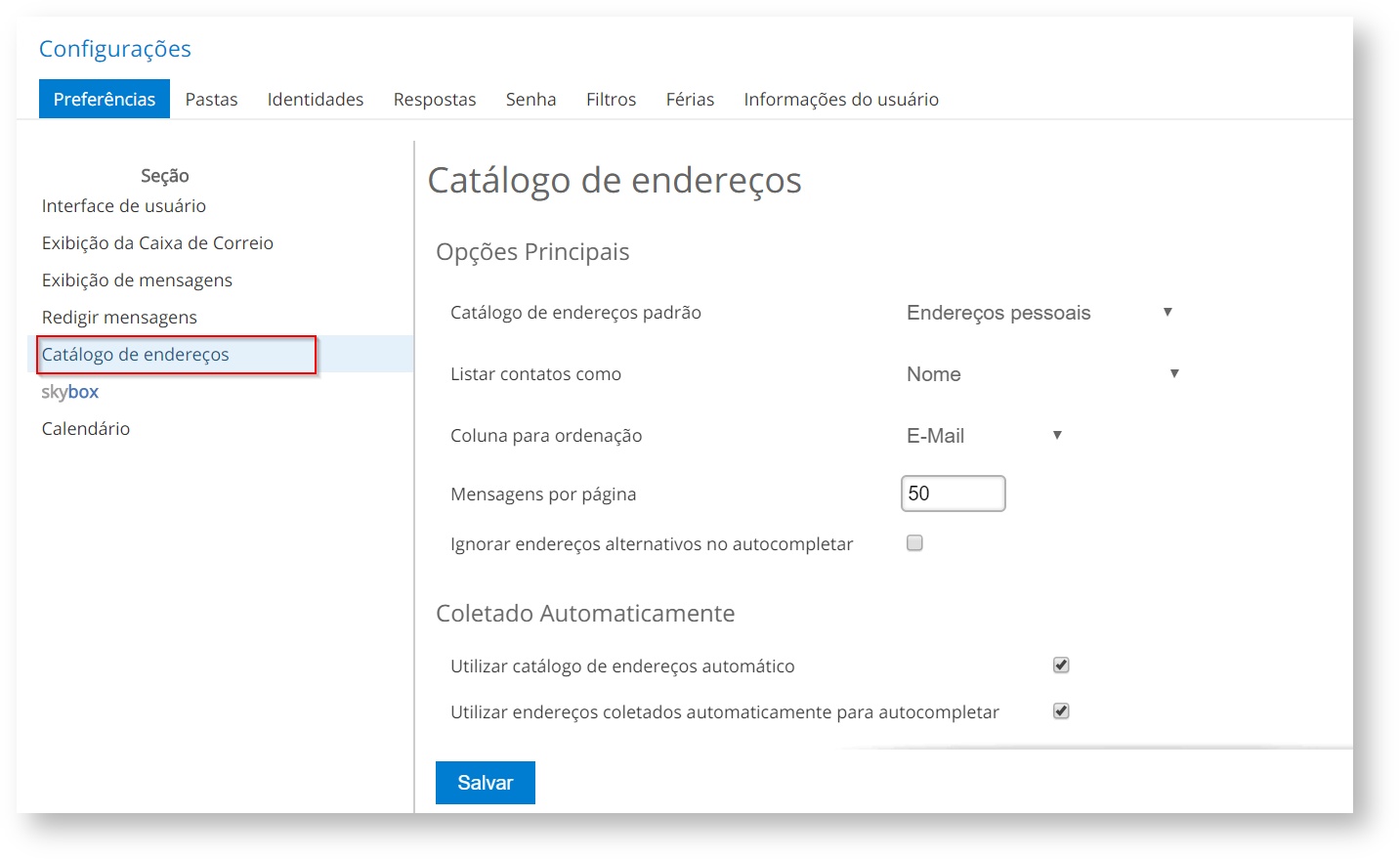Switch to the Pastas tab
This screenshot has height=860, width=1400.
(x=211, y=99)
